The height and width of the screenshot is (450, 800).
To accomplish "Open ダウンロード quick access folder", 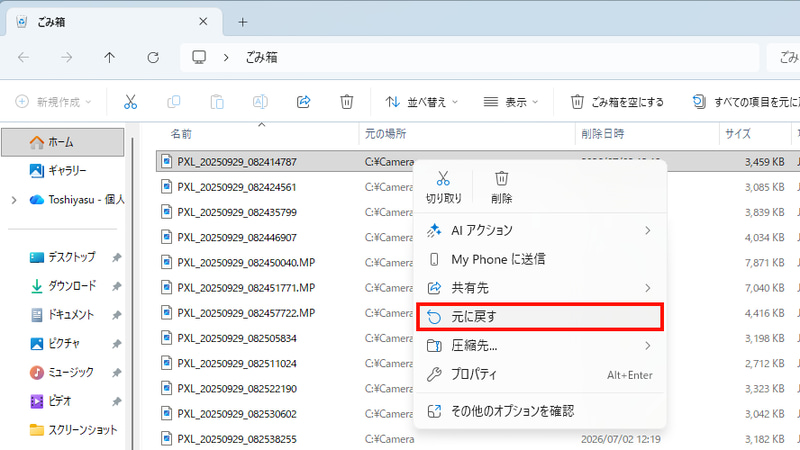I will (x=63, y=286).
